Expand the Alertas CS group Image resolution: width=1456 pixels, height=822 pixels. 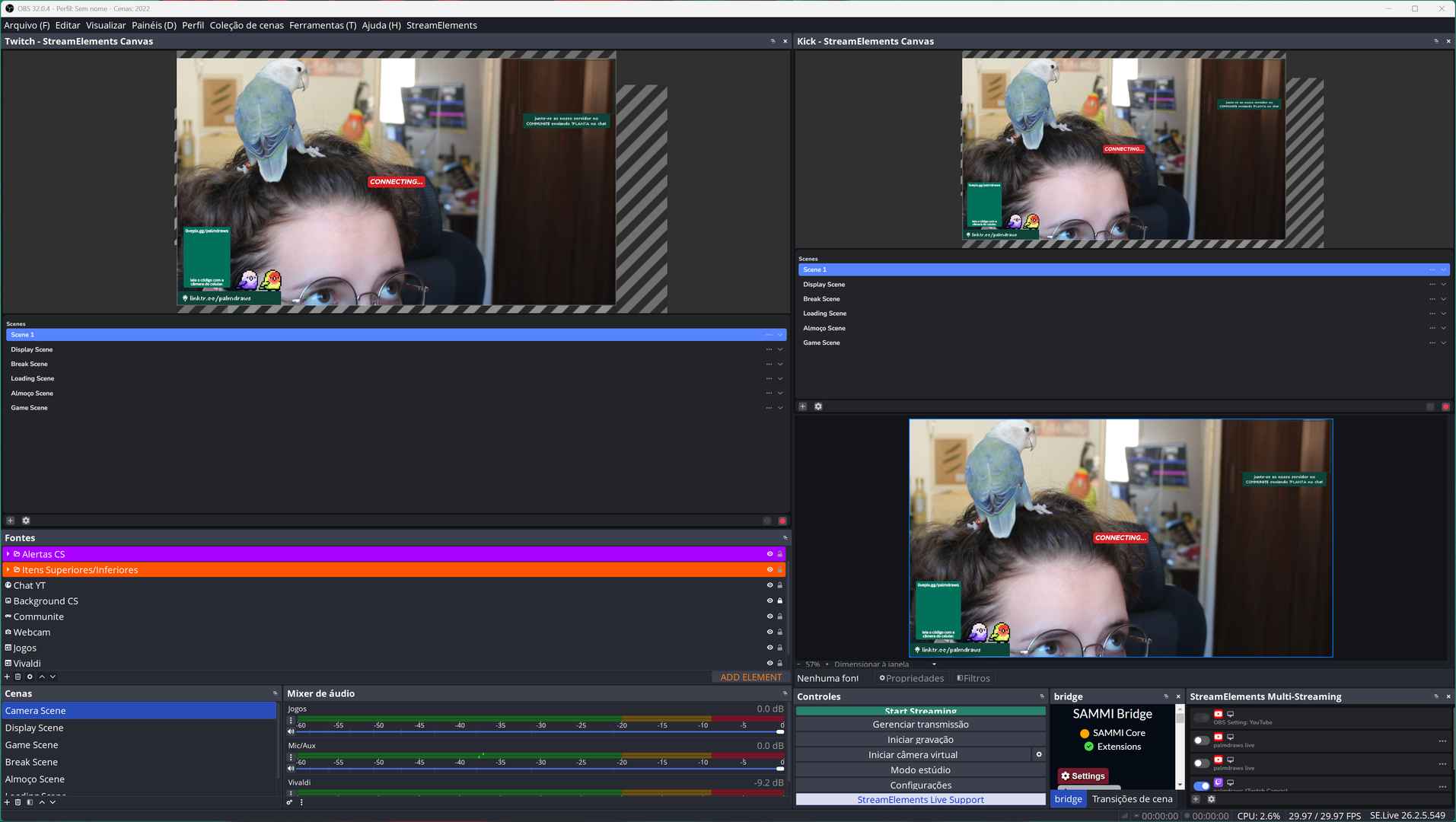[x=8, y=554]
